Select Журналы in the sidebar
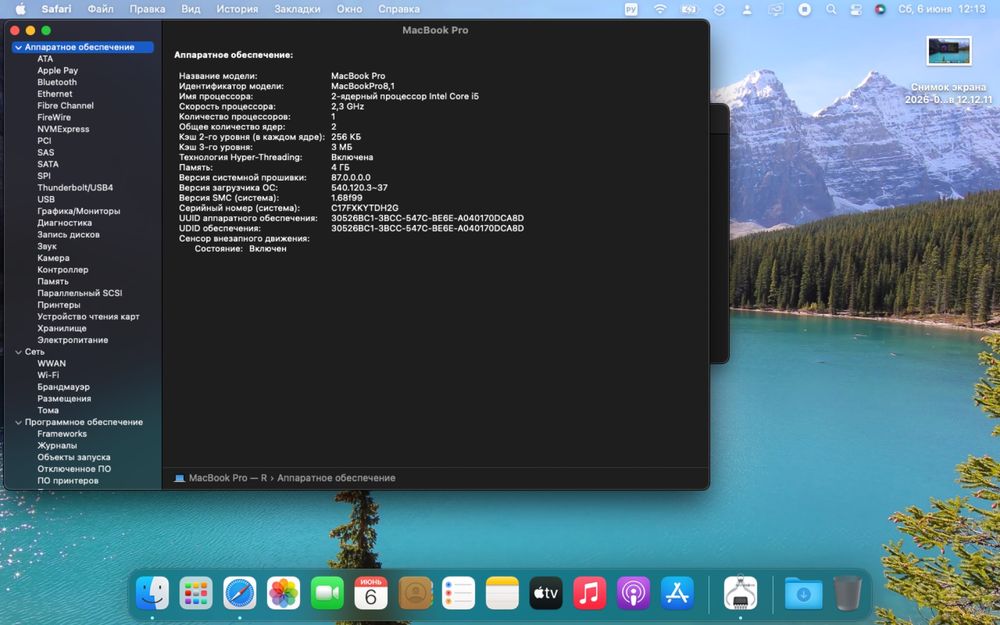Viewport: 1000px width, 625px height. coord(57,446)
